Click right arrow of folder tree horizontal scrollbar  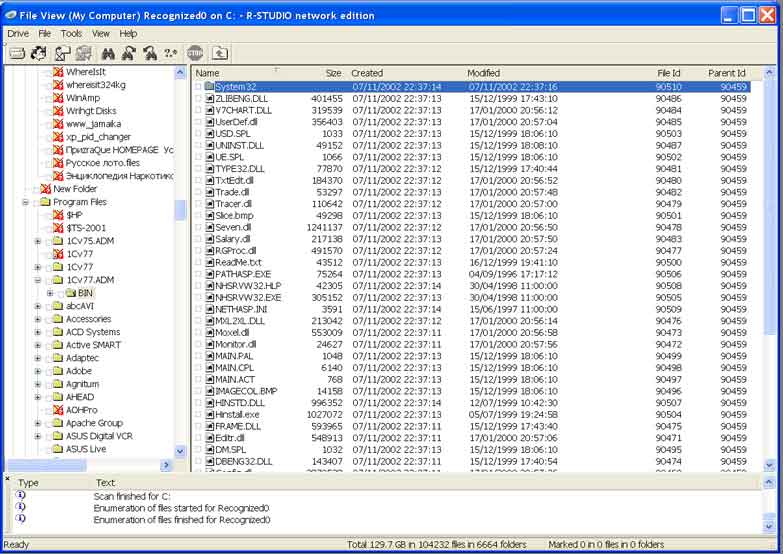166,465
